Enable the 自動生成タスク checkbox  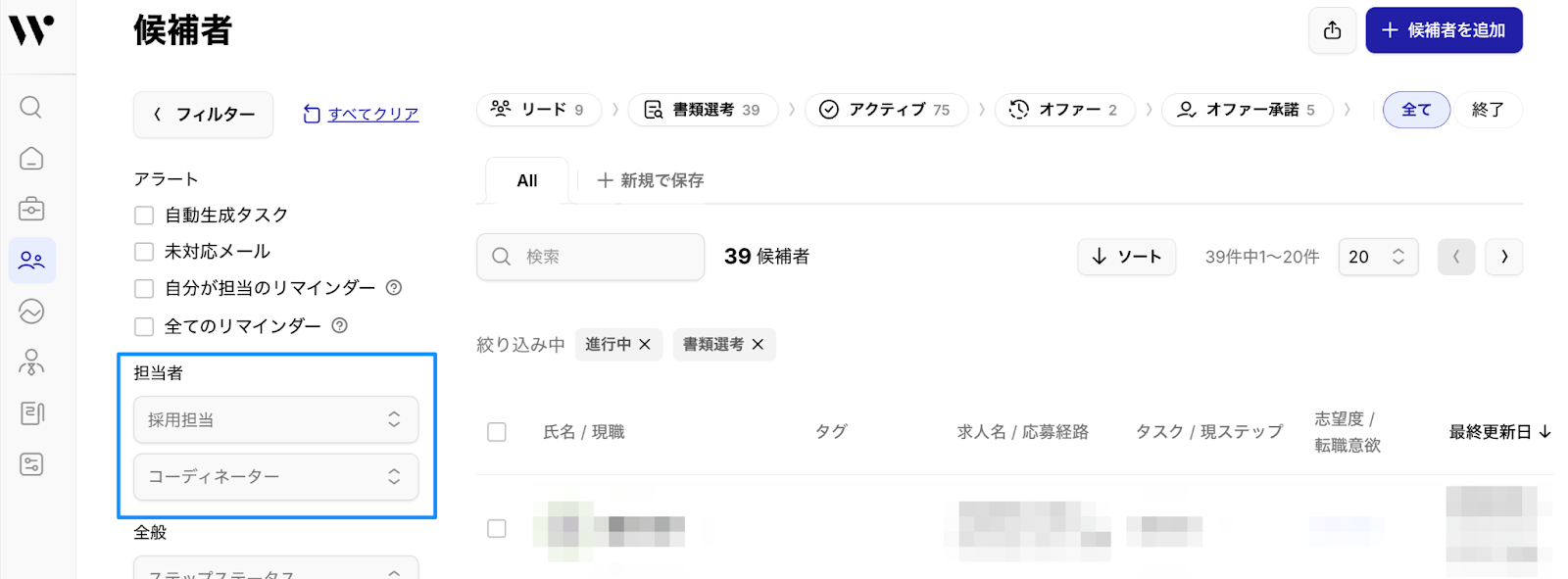point(144,216)
